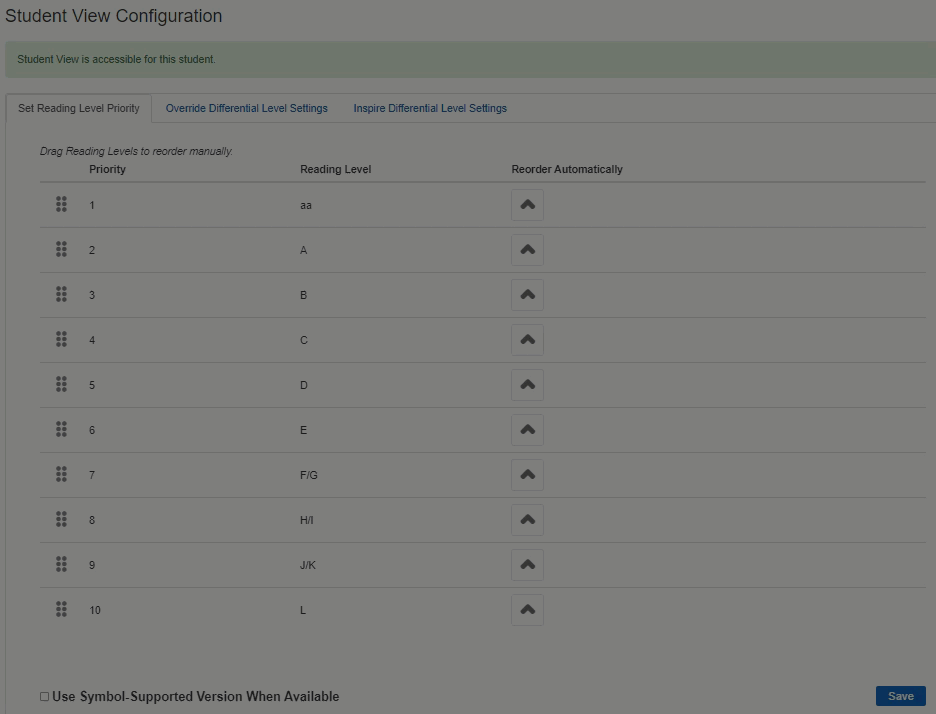Click priority number 10

tap(95, 610)
